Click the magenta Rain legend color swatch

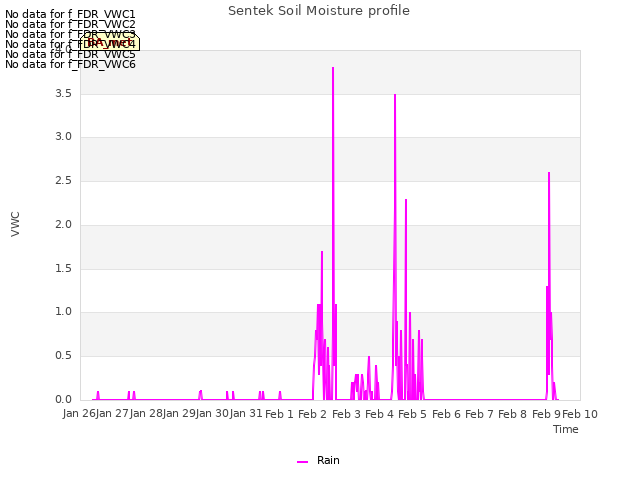tap(302, 462)
